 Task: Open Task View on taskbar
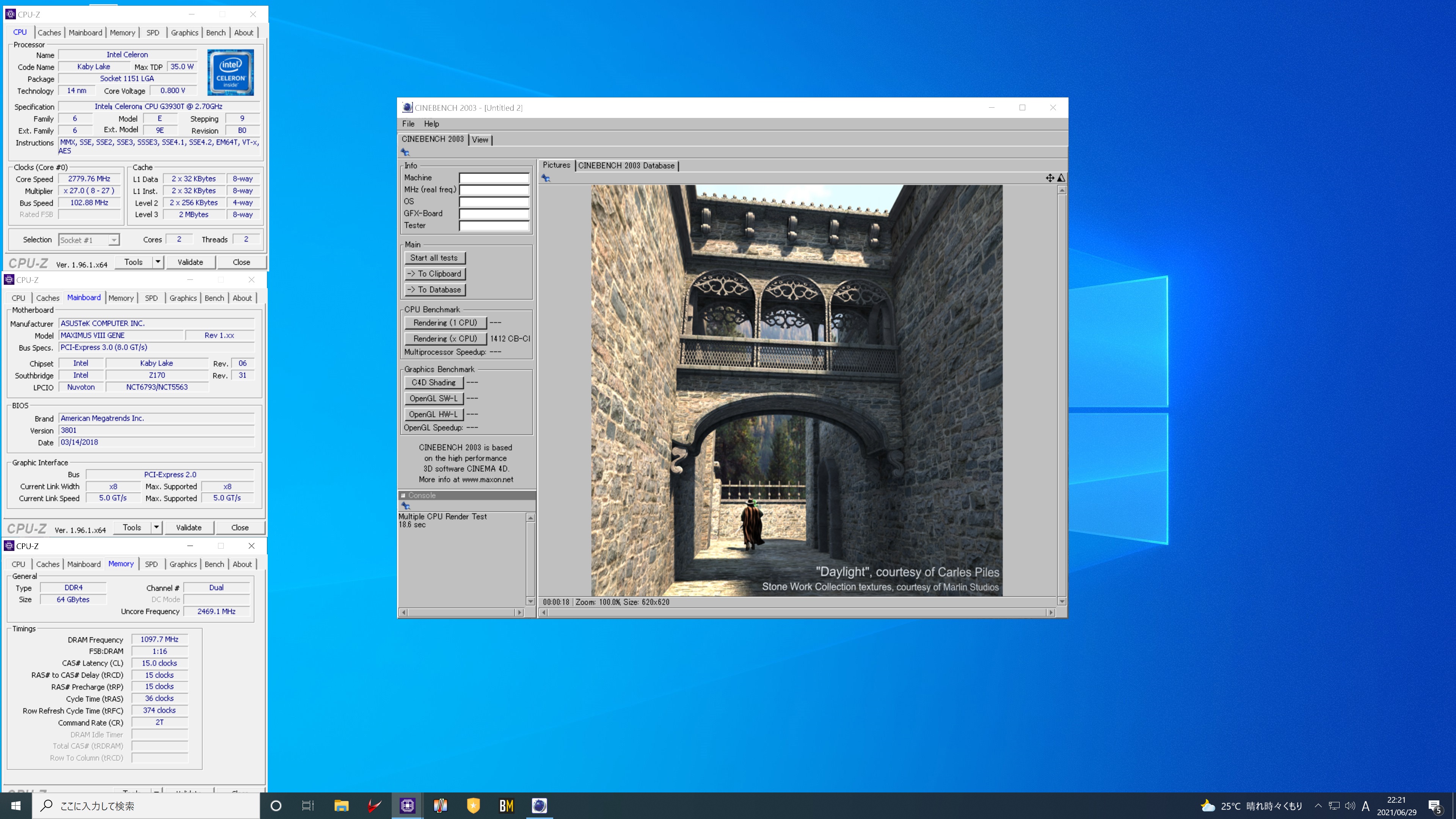pos(308,805)
